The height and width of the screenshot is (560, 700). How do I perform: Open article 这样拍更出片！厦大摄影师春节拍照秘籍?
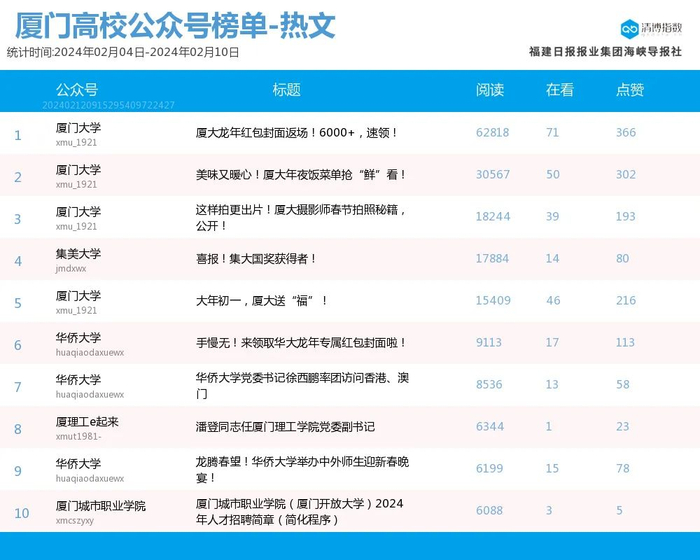click(301, 217)
